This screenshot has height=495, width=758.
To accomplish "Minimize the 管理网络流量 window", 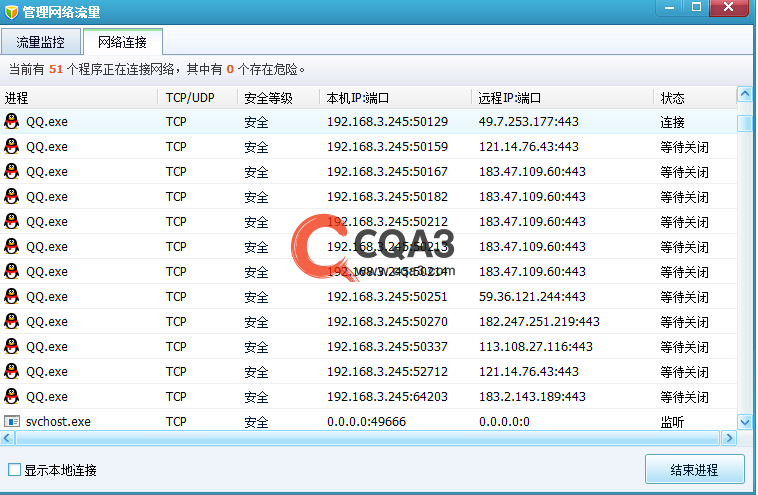I will 669,8.
